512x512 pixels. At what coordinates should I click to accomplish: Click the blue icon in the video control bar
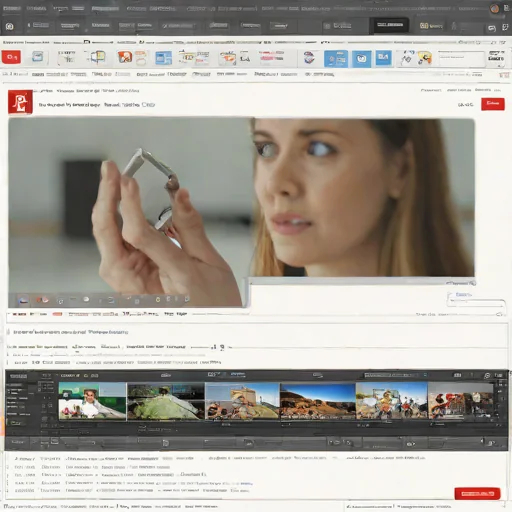(23, 300)
